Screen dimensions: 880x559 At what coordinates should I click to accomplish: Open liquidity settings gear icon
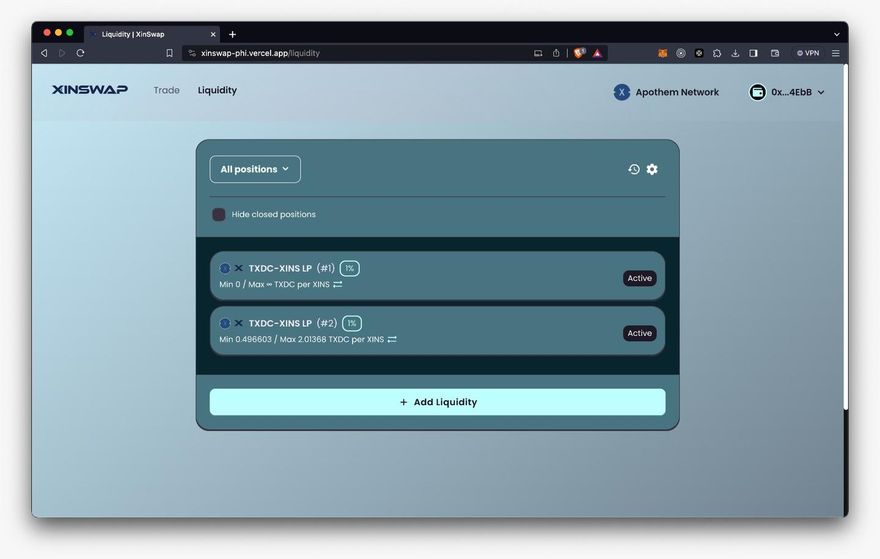coord(652,169)
